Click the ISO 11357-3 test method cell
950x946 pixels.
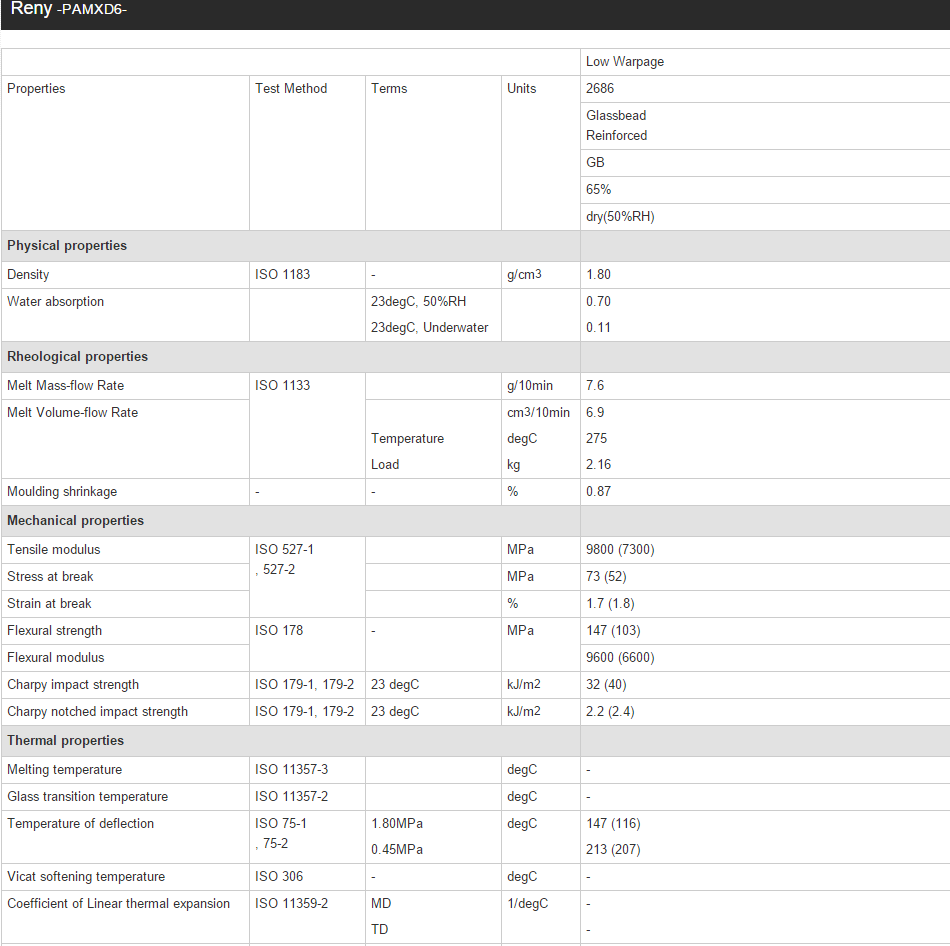[x=291, y=770]
